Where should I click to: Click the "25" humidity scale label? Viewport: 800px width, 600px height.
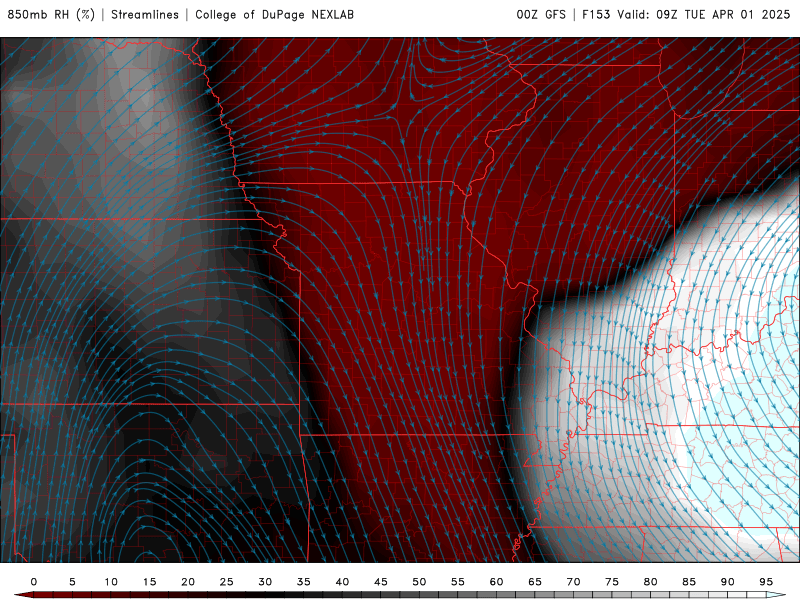pyautogui.click(x=227, y=582)
